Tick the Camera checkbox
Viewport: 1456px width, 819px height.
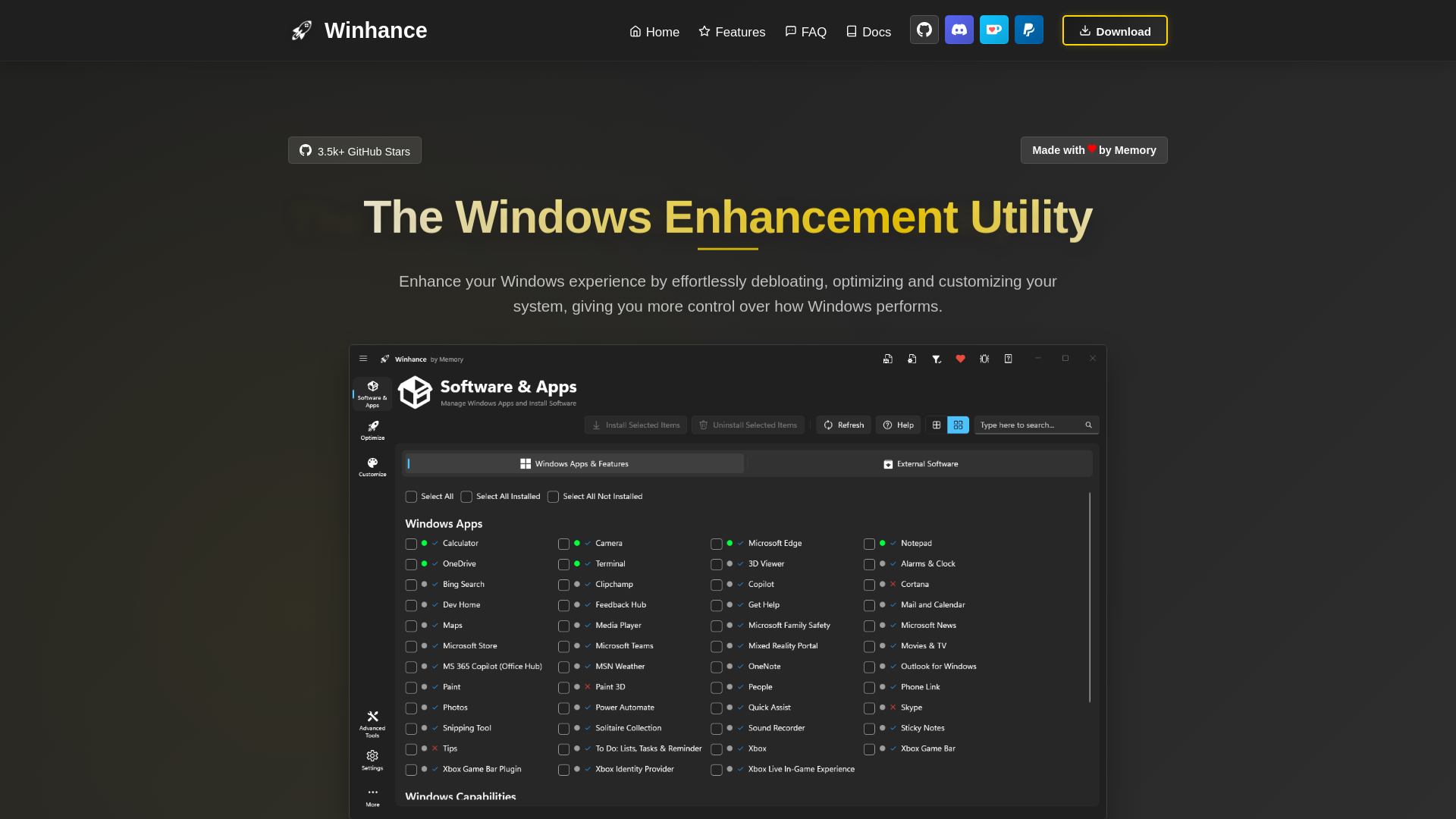[x=563, y=544]
